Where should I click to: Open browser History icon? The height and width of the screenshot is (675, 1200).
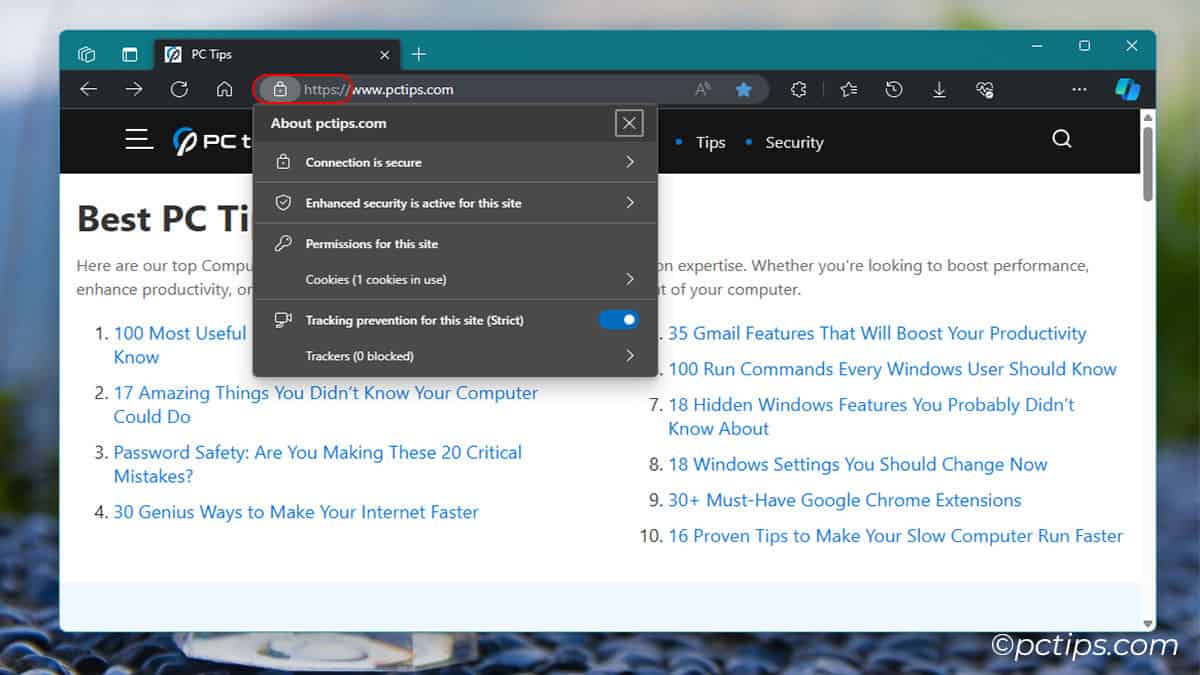(x=894, y=89)
